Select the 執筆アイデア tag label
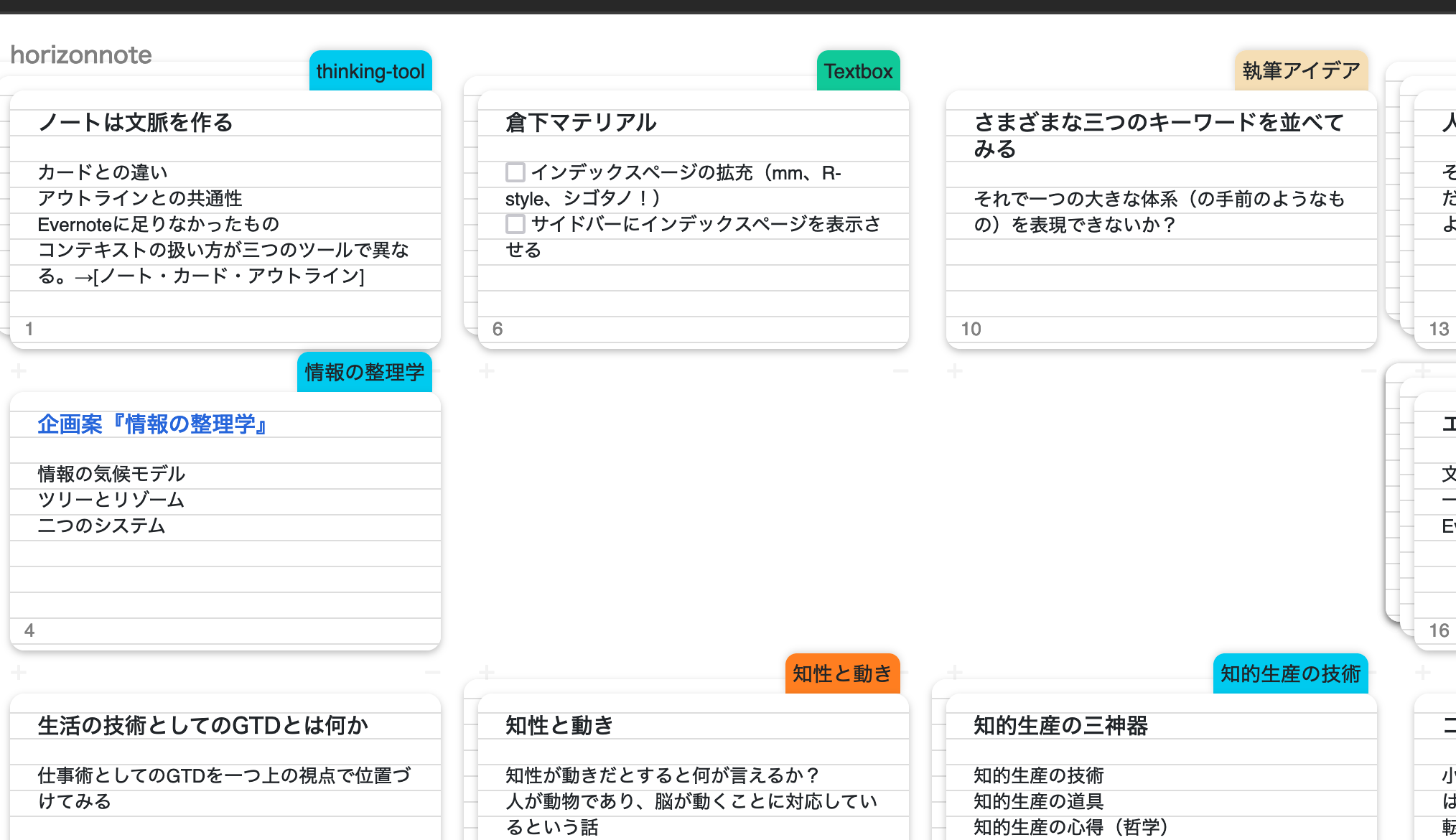 pos(1301,70)
